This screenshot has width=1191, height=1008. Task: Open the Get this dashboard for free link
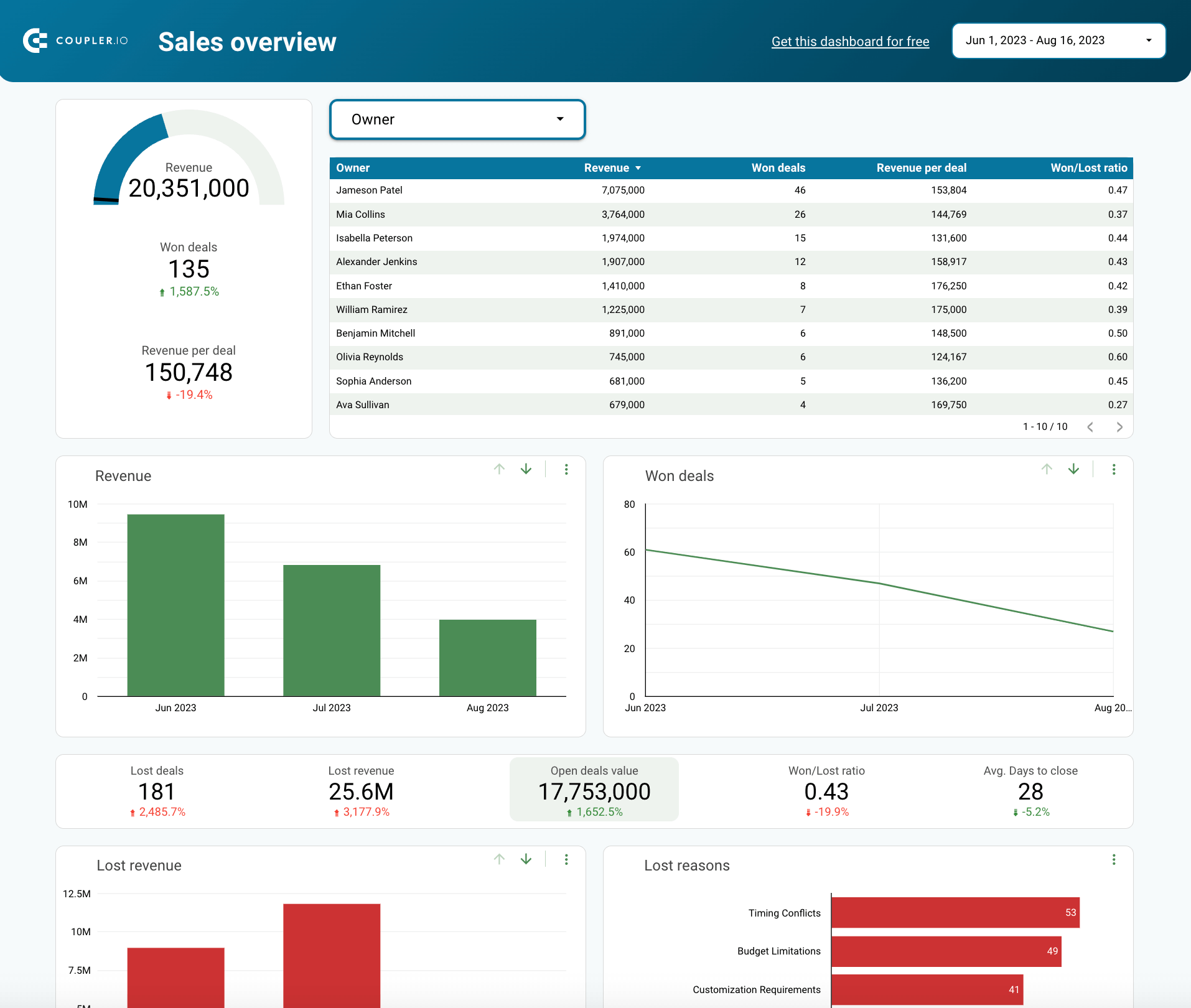tap(850, 41)
